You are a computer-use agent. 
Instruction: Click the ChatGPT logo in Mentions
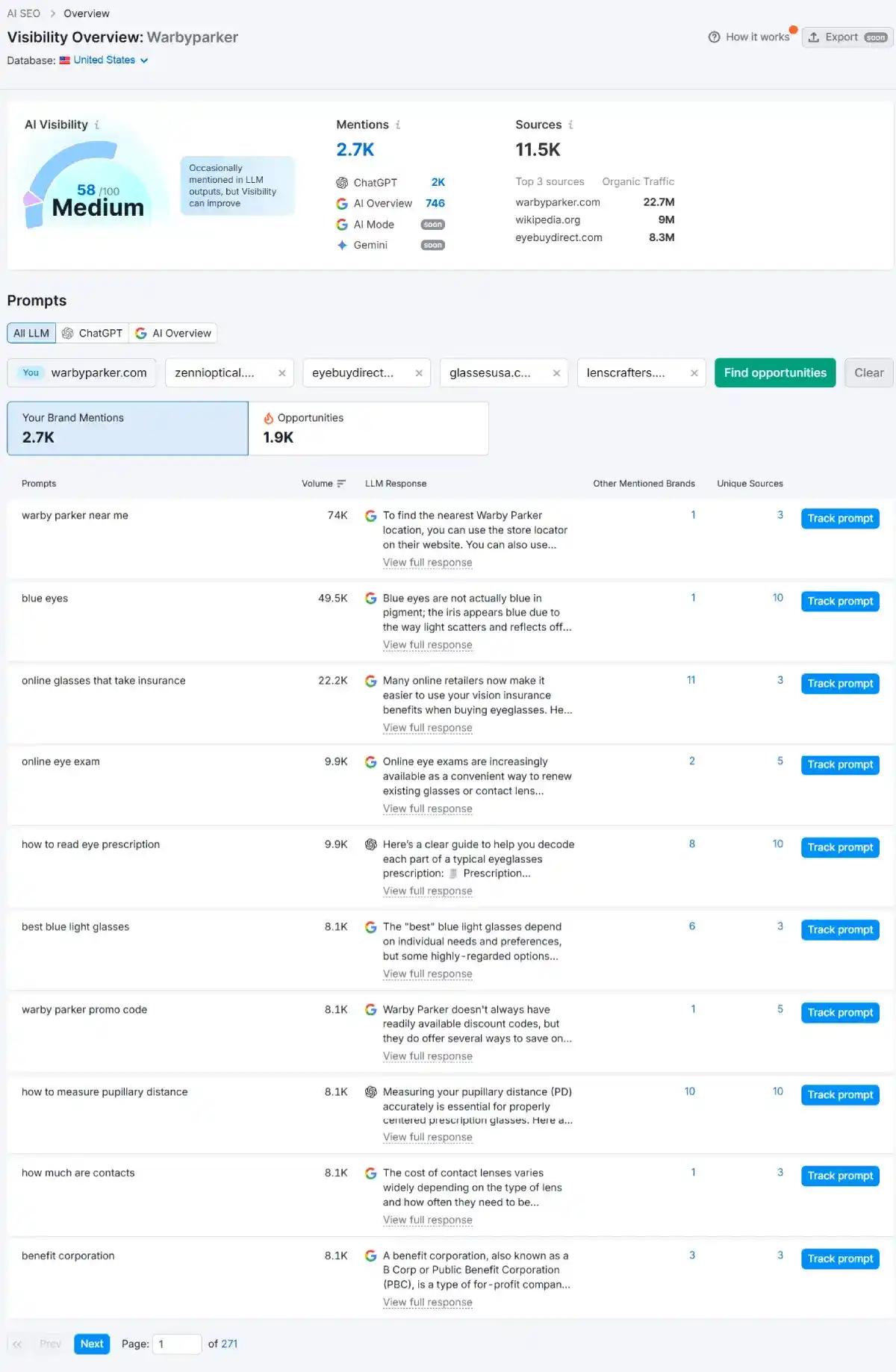(x=342, y=183)
